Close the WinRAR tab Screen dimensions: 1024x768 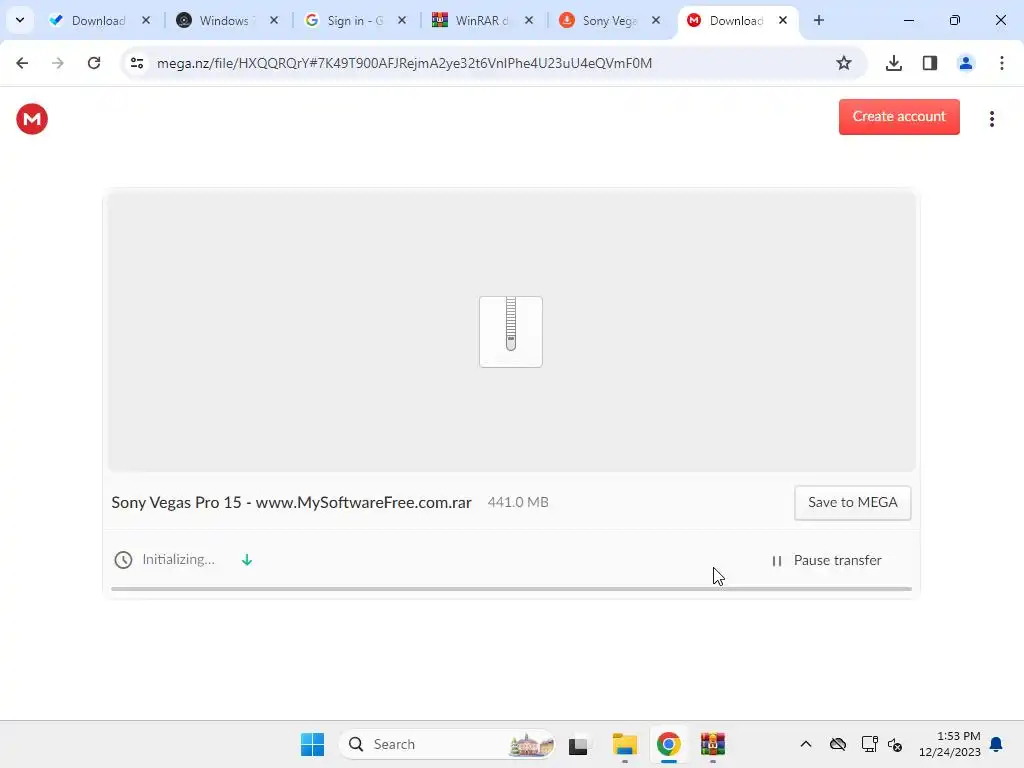529,20
